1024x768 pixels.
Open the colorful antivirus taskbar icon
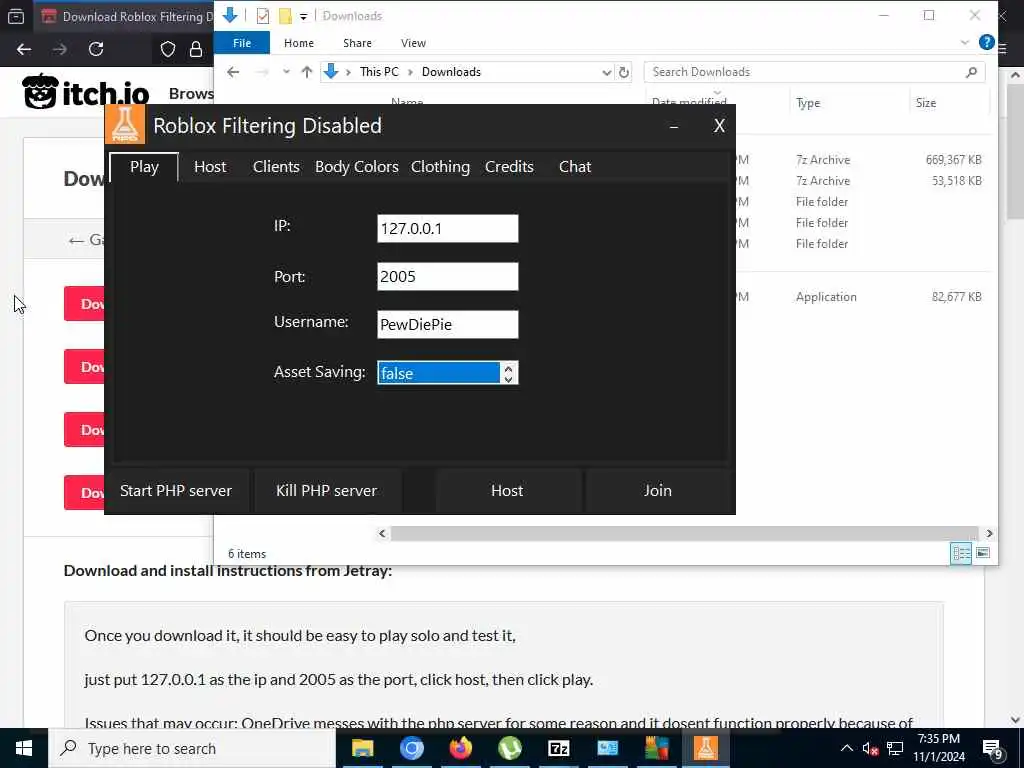pyautogui.click(x=656, y=748)
